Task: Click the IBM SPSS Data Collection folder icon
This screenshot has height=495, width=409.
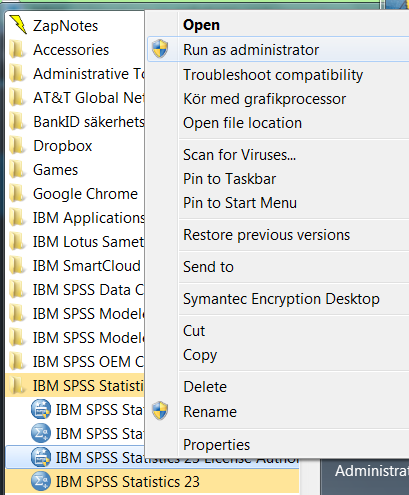Action: click(x=17, y=290)
